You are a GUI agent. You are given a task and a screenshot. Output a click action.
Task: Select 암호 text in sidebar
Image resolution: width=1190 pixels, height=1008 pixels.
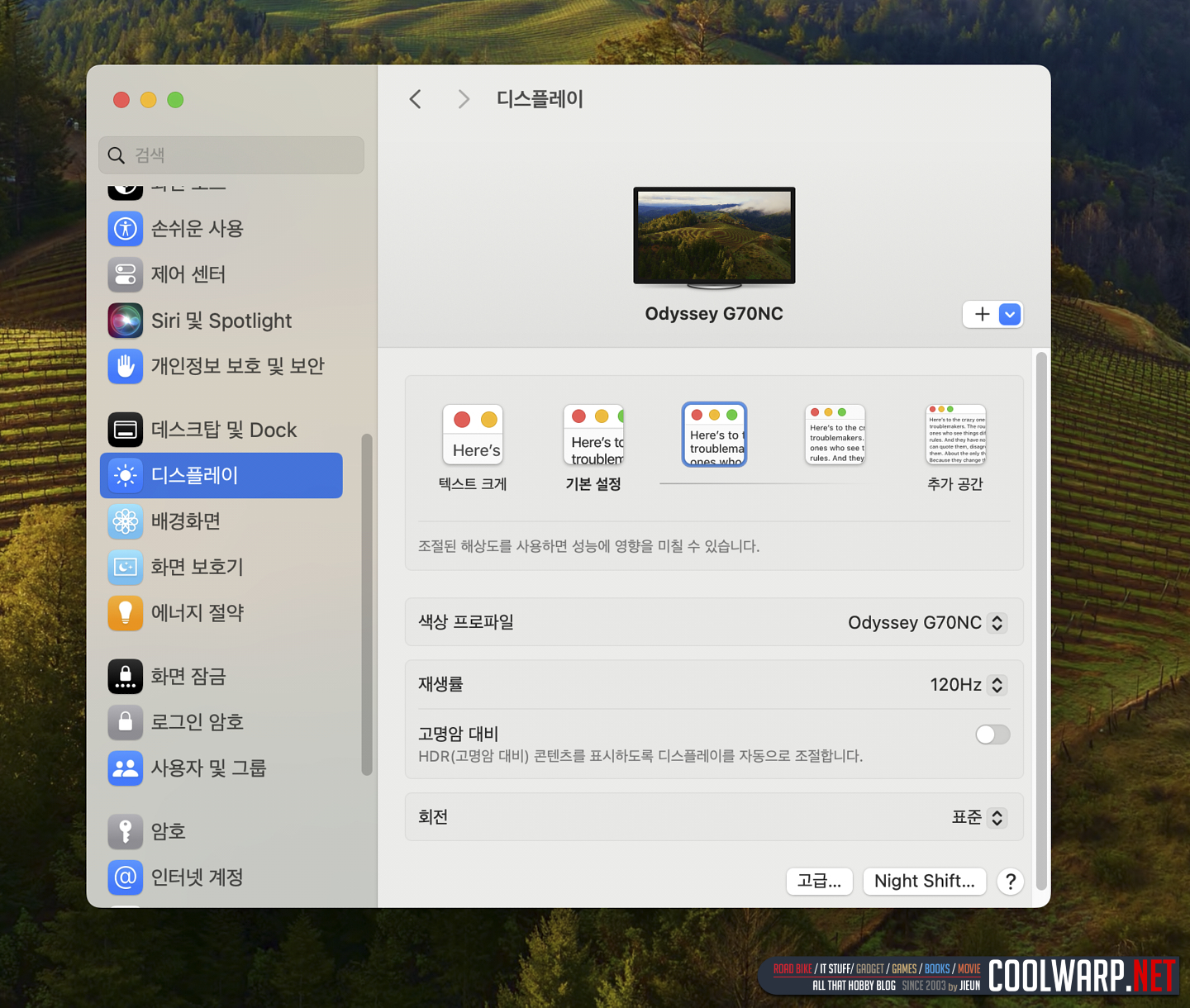pos(169,831)
